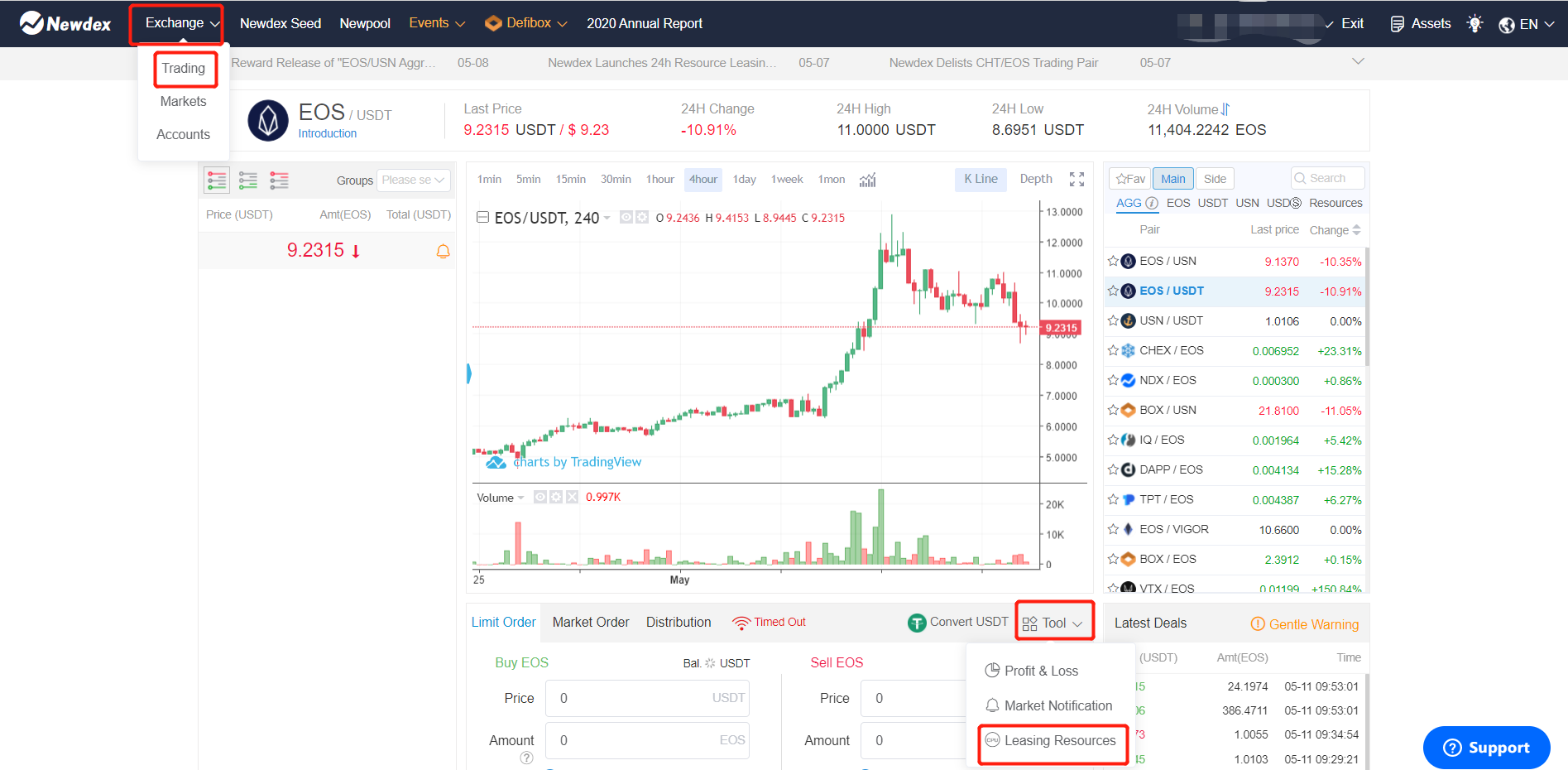Click the price alert bell icon
Screen dimensions: 1568x770
[443, 251]
